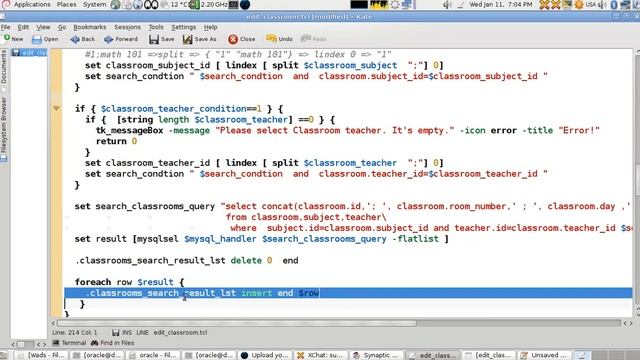Switch to Synaptic taskbar window
The width and height of the screenshot is (640, 360).
pos(377,355)
